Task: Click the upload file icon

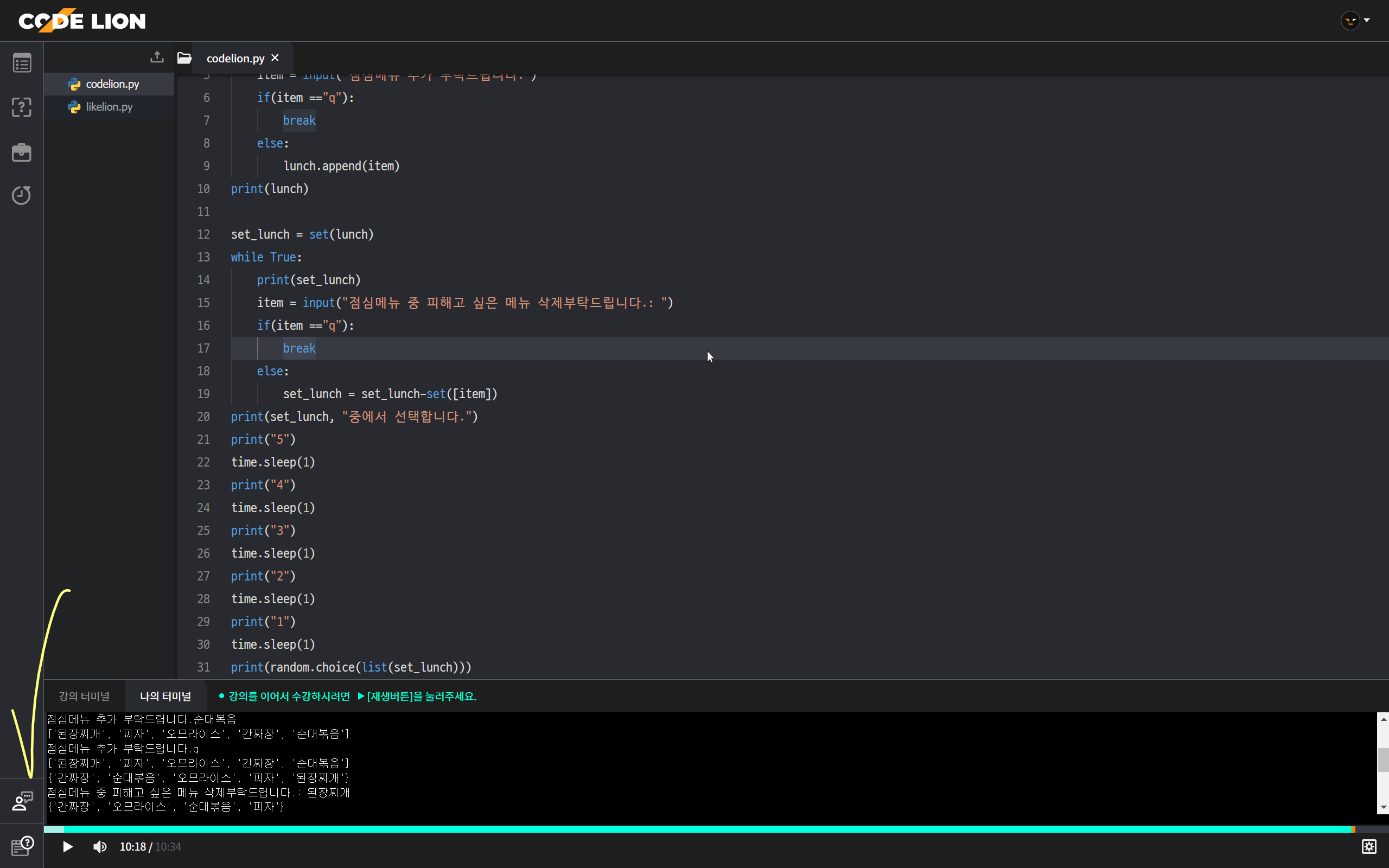Action: [157, 58]
